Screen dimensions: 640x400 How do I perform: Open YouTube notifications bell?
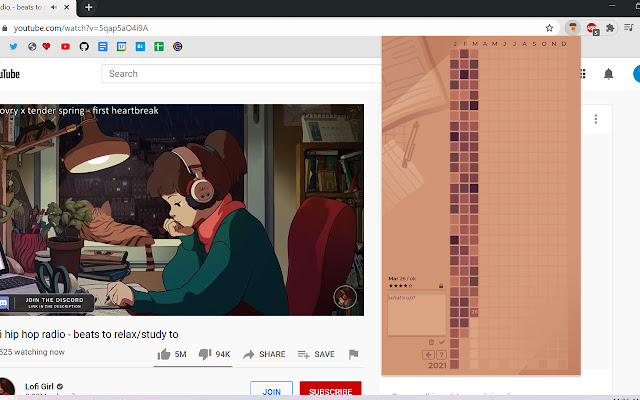tap(609, 74)
